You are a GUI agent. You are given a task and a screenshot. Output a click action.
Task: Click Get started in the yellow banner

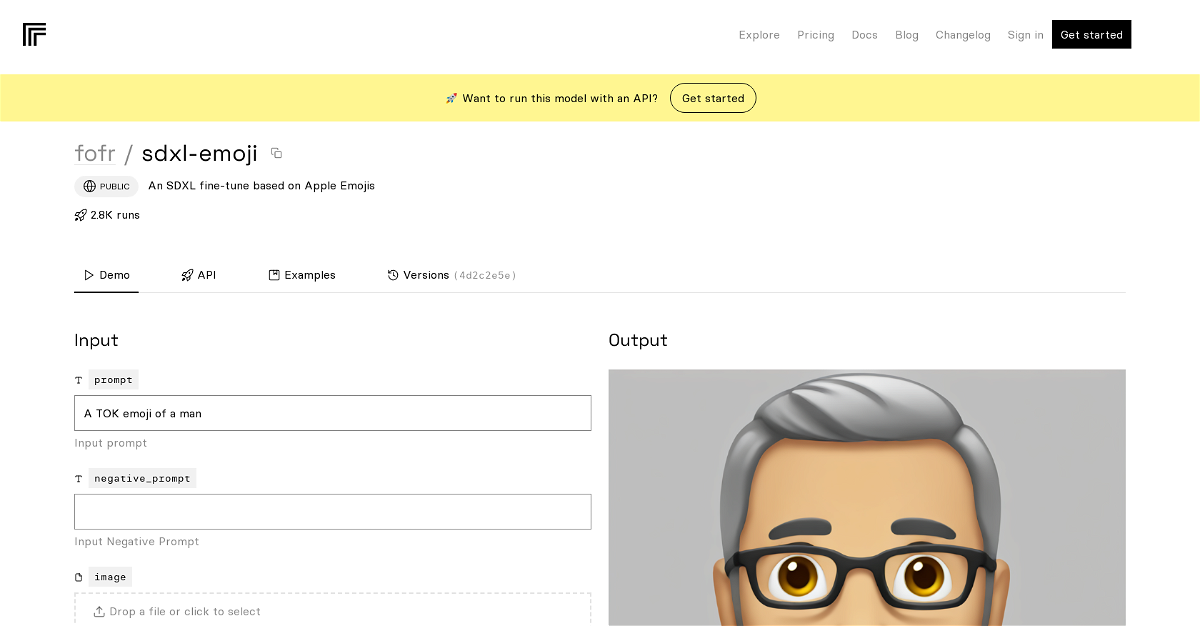point(713,98)
